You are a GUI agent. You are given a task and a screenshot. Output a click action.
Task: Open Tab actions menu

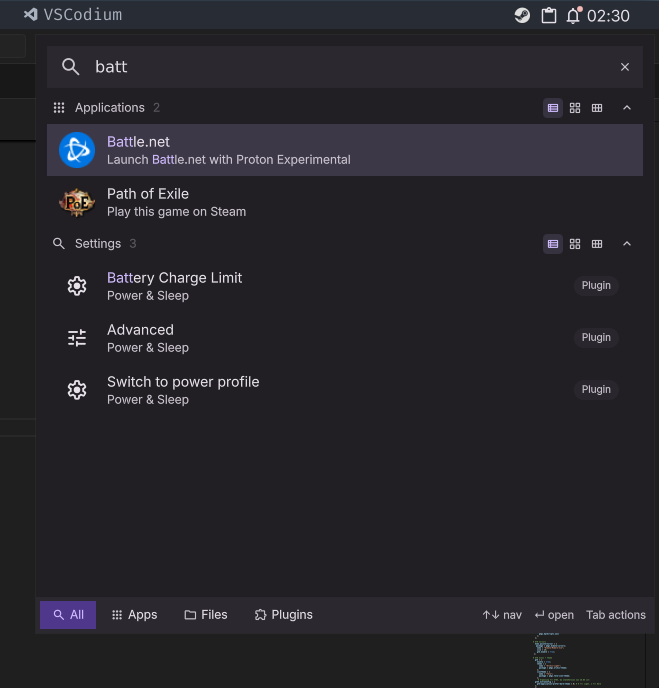click(x=616, y=615)
